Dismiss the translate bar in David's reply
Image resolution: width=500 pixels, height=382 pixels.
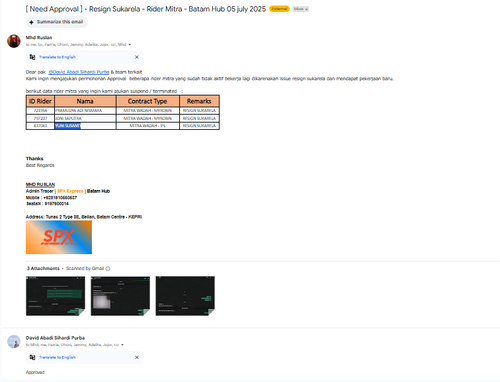(137, 357)
